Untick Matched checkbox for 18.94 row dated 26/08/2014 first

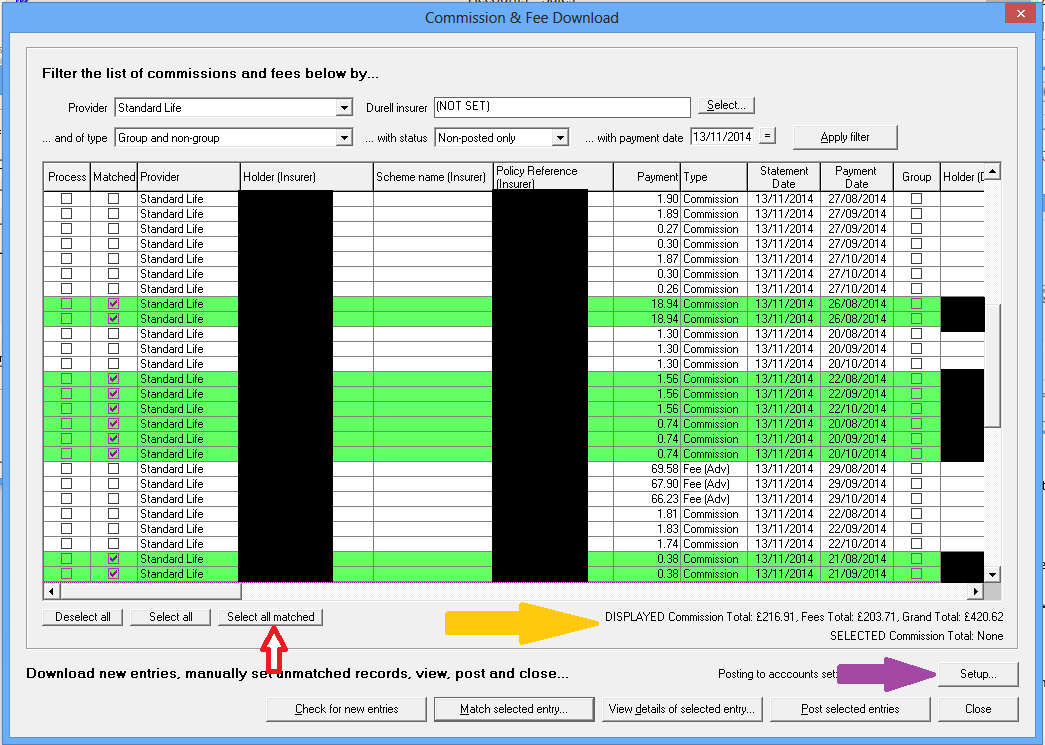coord(113,304)
